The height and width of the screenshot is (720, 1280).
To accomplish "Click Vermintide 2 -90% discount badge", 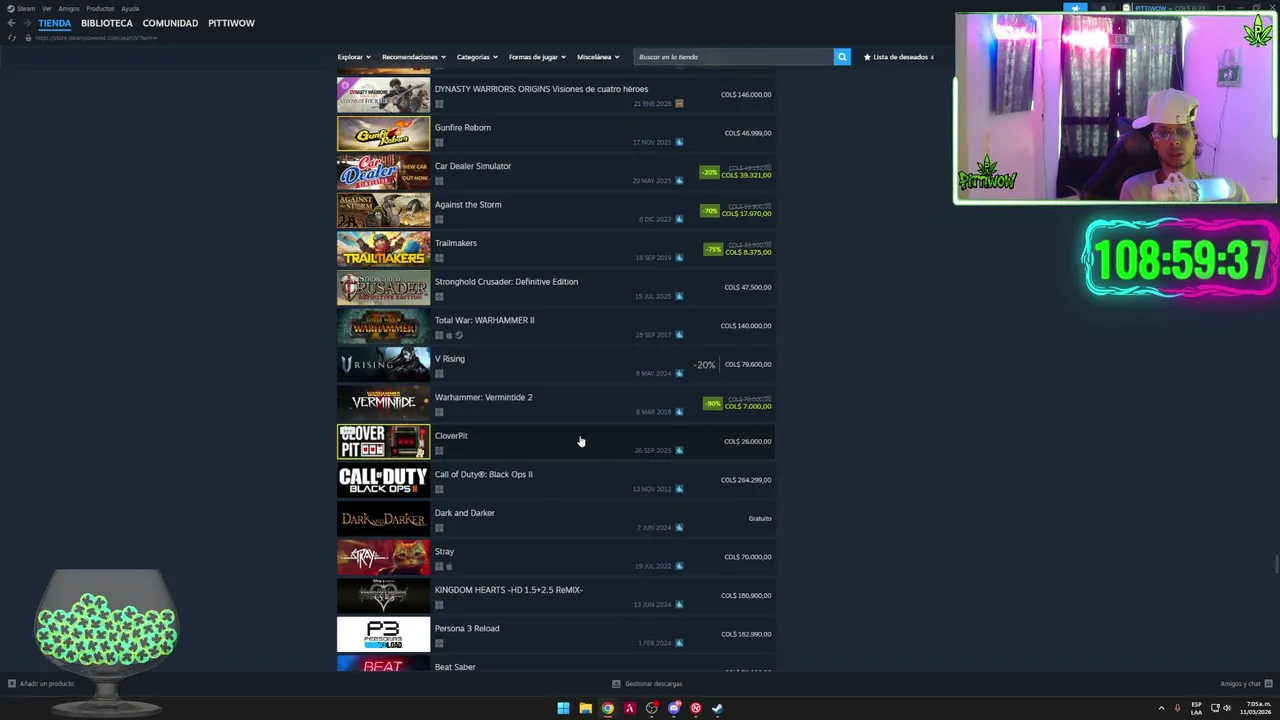I will [713, 403].
